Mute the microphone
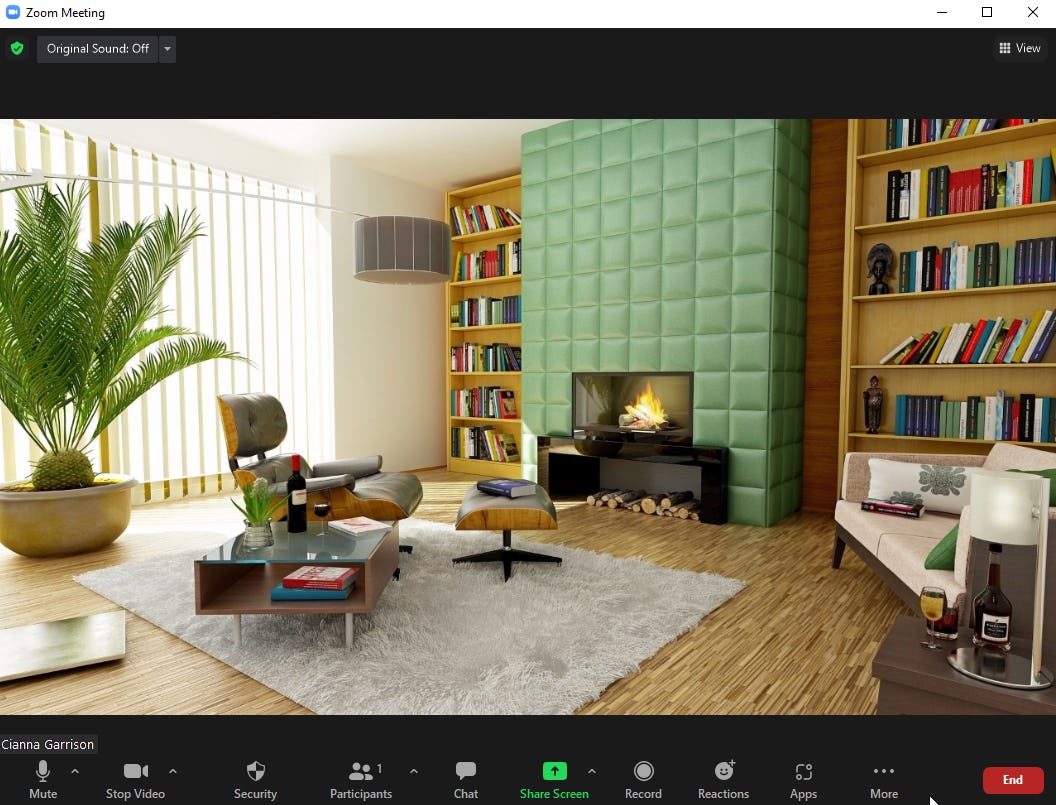Screen dimensions: 1056x805 coord(43,779)
